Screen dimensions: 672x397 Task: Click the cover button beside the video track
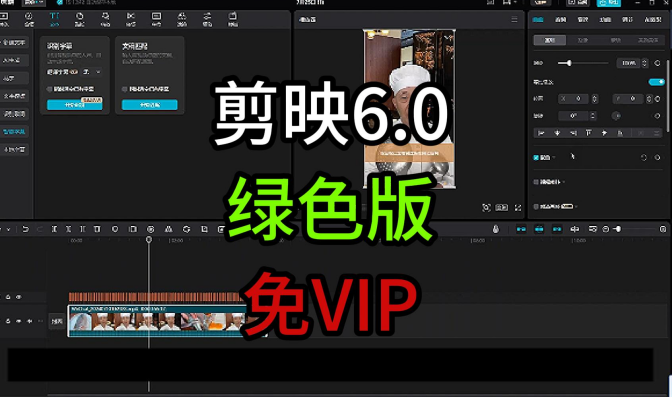click(57, 321)
